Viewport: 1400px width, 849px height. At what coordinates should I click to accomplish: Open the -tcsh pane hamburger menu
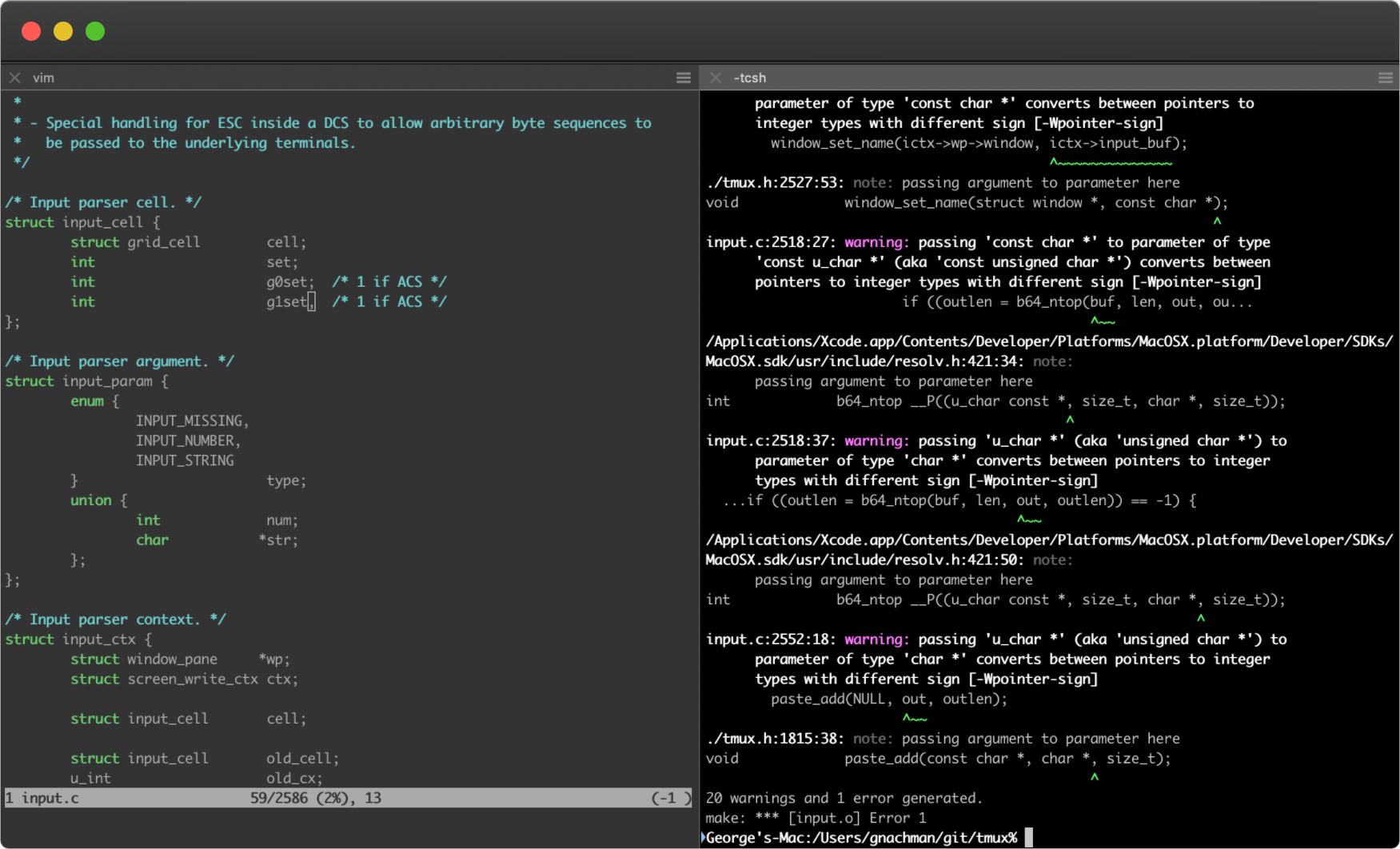click(x=1386, y=78)
